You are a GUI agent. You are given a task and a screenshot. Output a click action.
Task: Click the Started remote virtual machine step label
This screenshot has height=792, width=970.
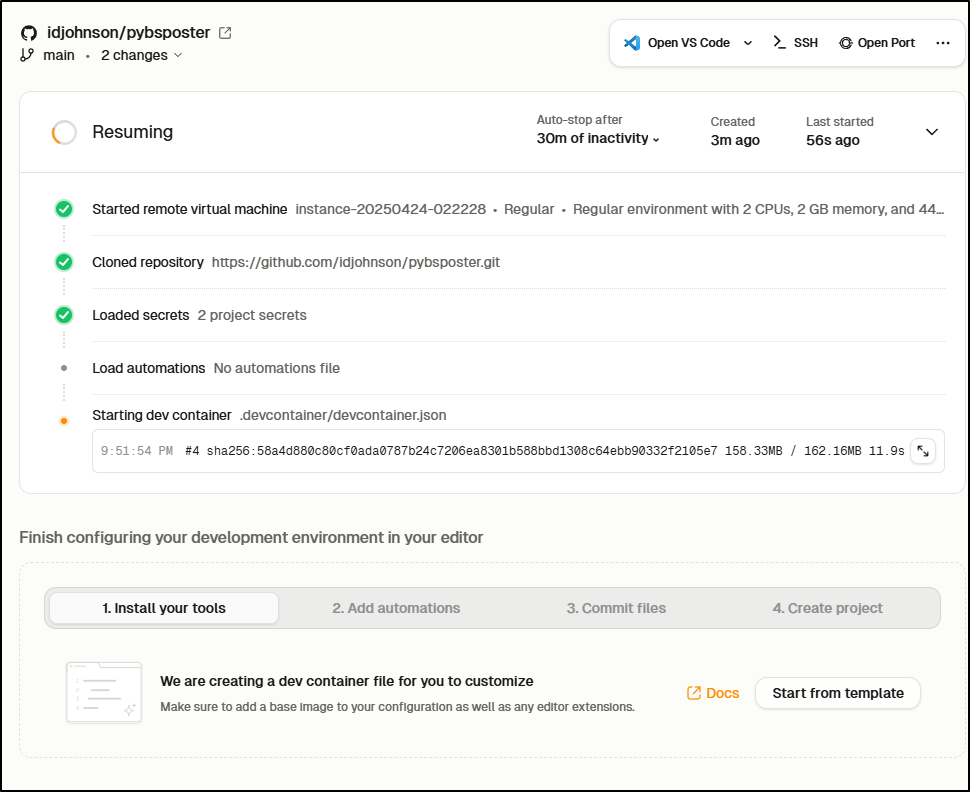pyautogui.click(x=189, y=209)
